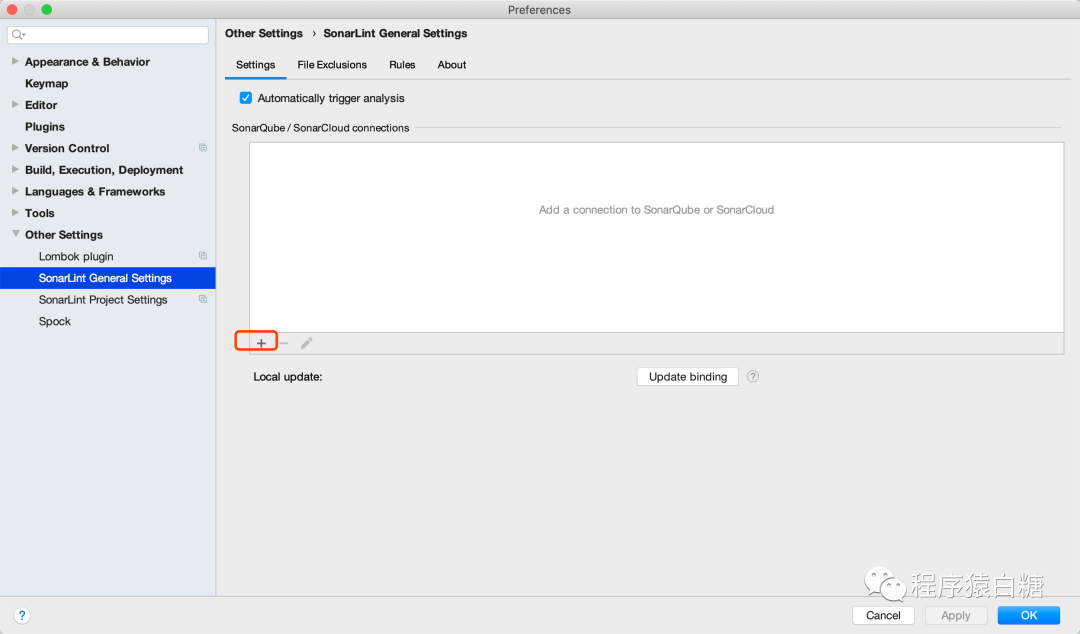Viewport: 1080px width, 634px height.
Task: Select SonarLint General Settings item
Action: click(107, 278)
